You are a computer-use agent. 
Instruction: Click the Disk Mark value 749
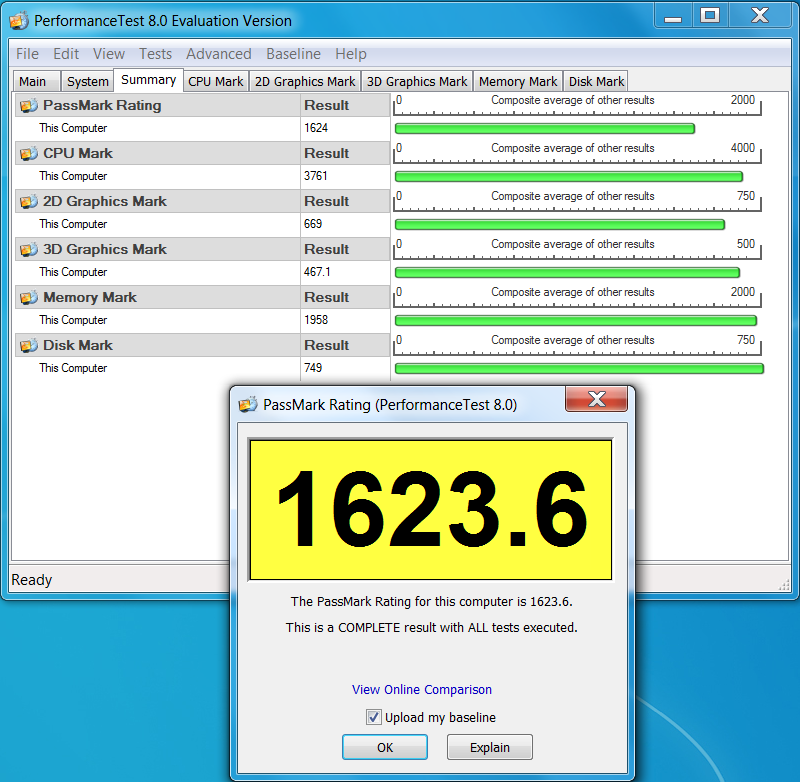[313, 368]
